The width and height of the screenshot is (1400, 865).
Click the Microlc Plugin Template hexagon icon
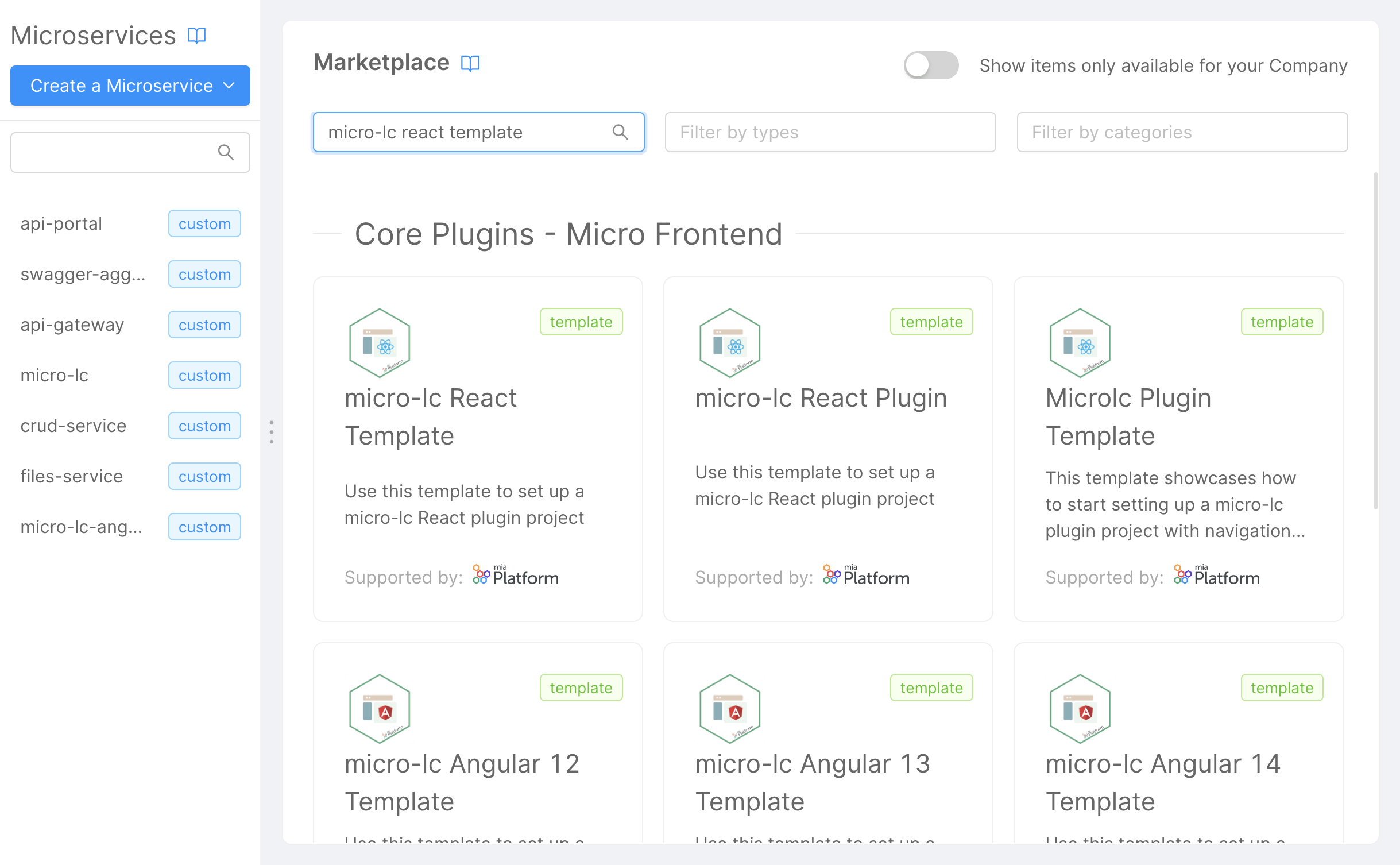point(1079,343)
